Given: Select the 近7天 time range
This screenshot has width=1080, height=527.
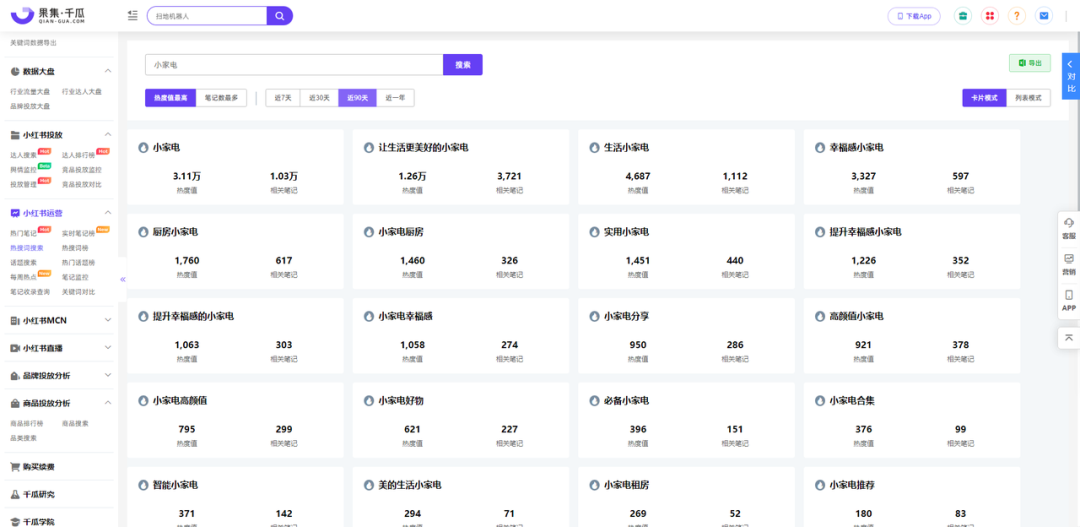Looking at the screenshot, I should point(283,98).
